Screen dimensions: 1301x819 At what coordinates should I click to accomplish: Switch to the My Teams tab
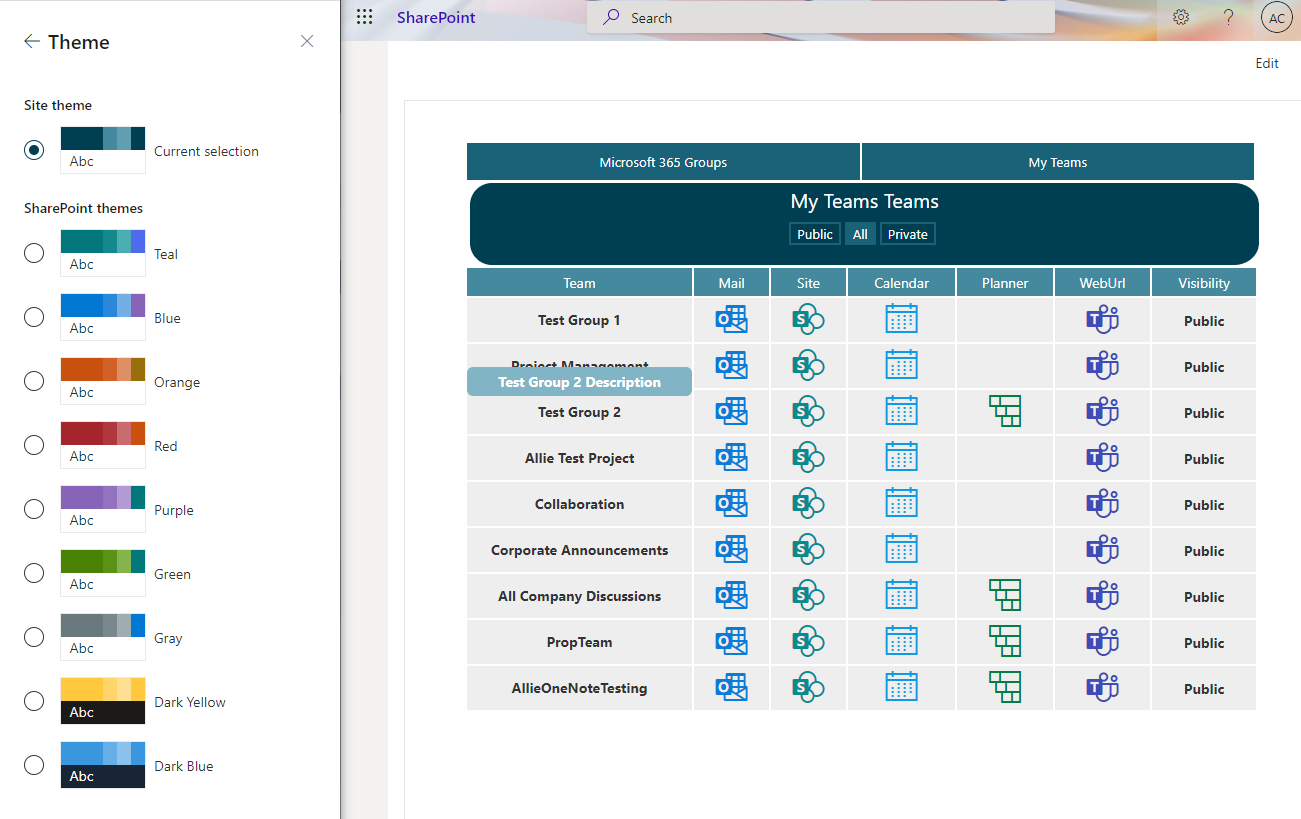pos(1057,162)
